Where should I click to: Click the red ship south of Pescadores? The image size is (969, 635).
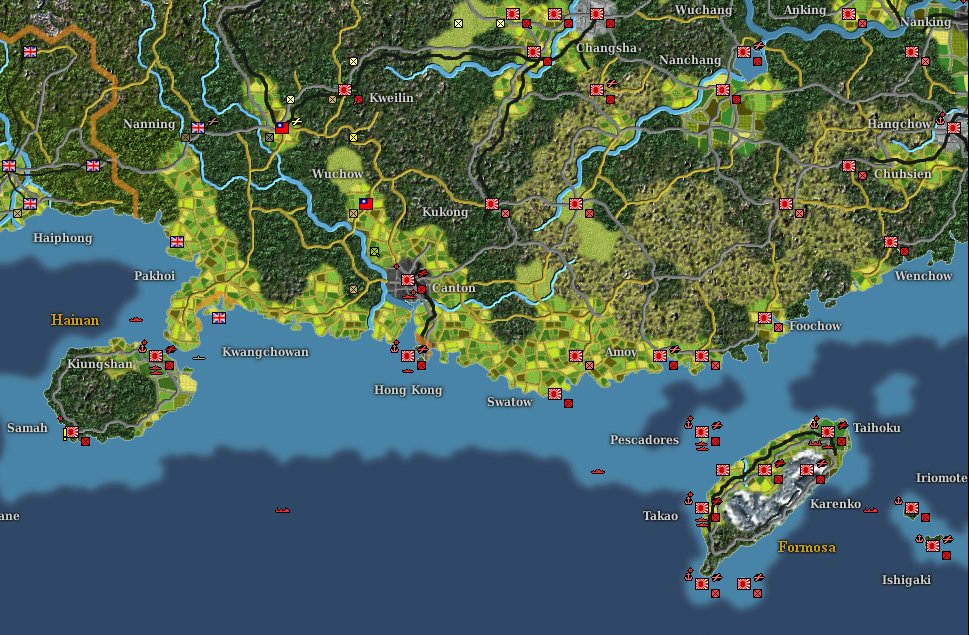(598, 471)
